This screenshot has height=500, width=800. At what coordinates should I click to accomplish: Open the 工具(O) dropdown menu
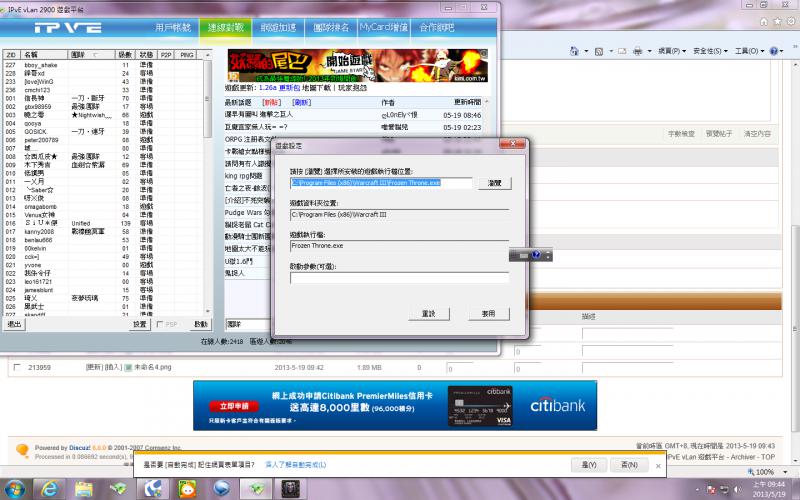(x=749, y=51)
